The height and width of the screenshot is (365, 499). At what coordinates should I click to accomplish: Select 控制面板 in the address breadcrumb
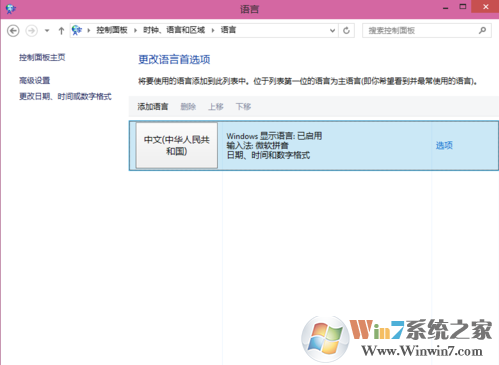[x=112, y=30]
